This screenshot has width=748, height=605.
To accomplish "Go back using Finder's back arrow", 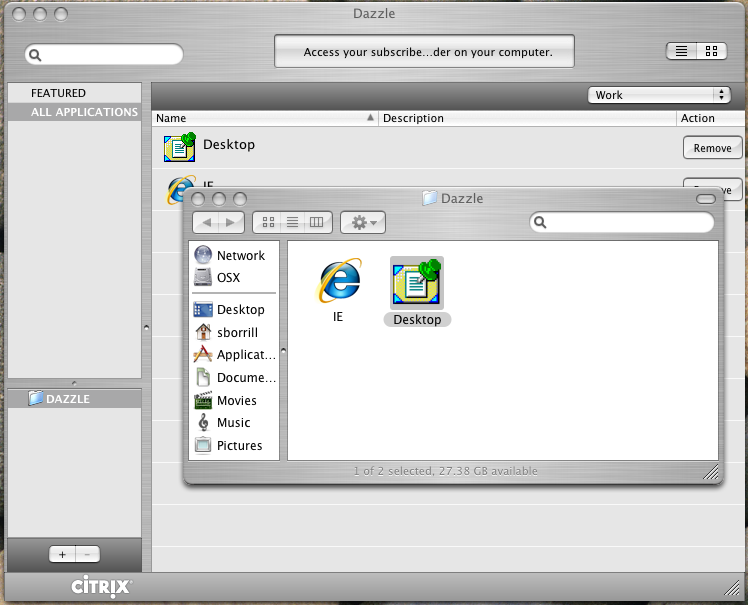I will pos(206,222).
